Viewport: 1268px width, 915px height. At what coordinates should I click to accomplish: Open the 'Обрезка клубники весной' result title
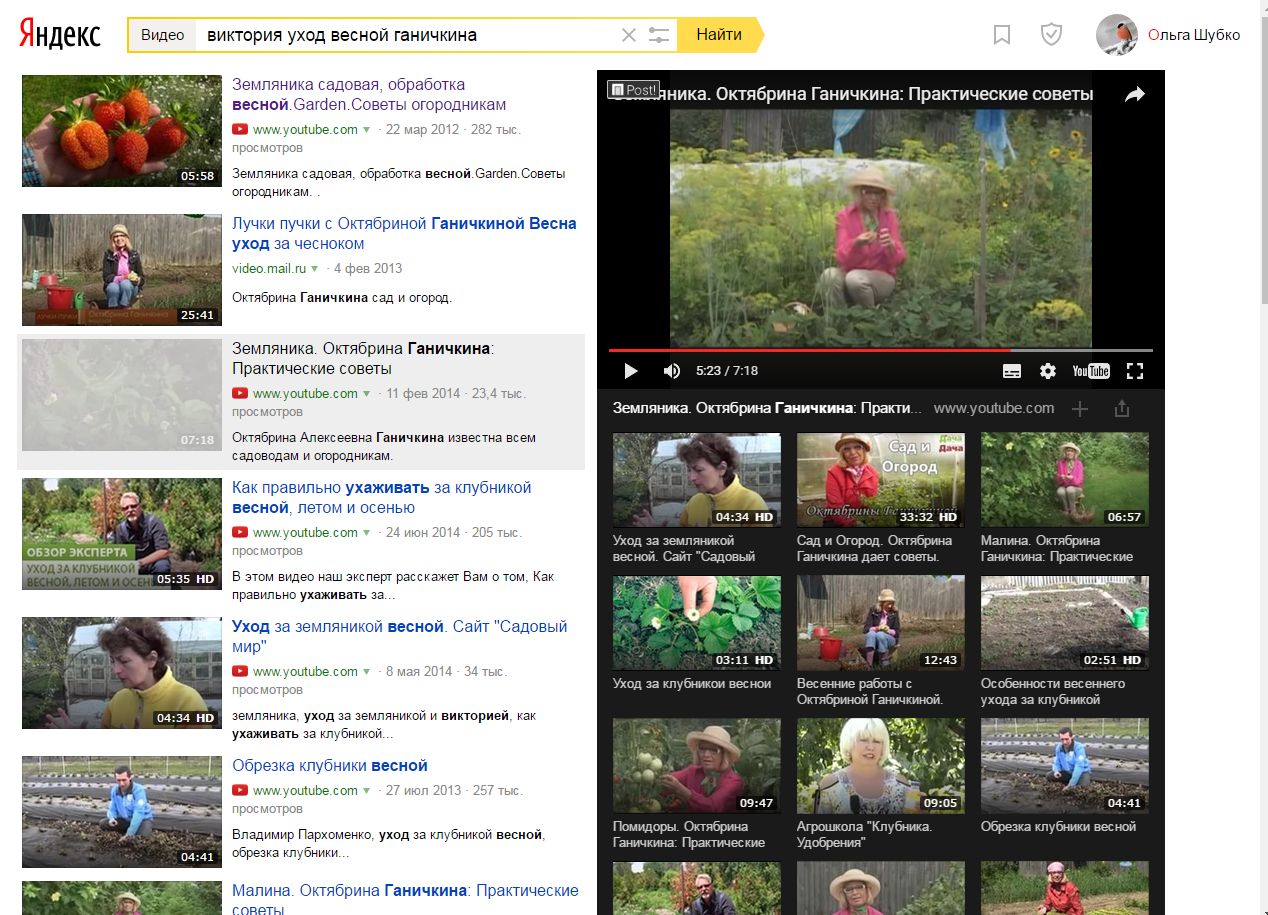[330, 766]
